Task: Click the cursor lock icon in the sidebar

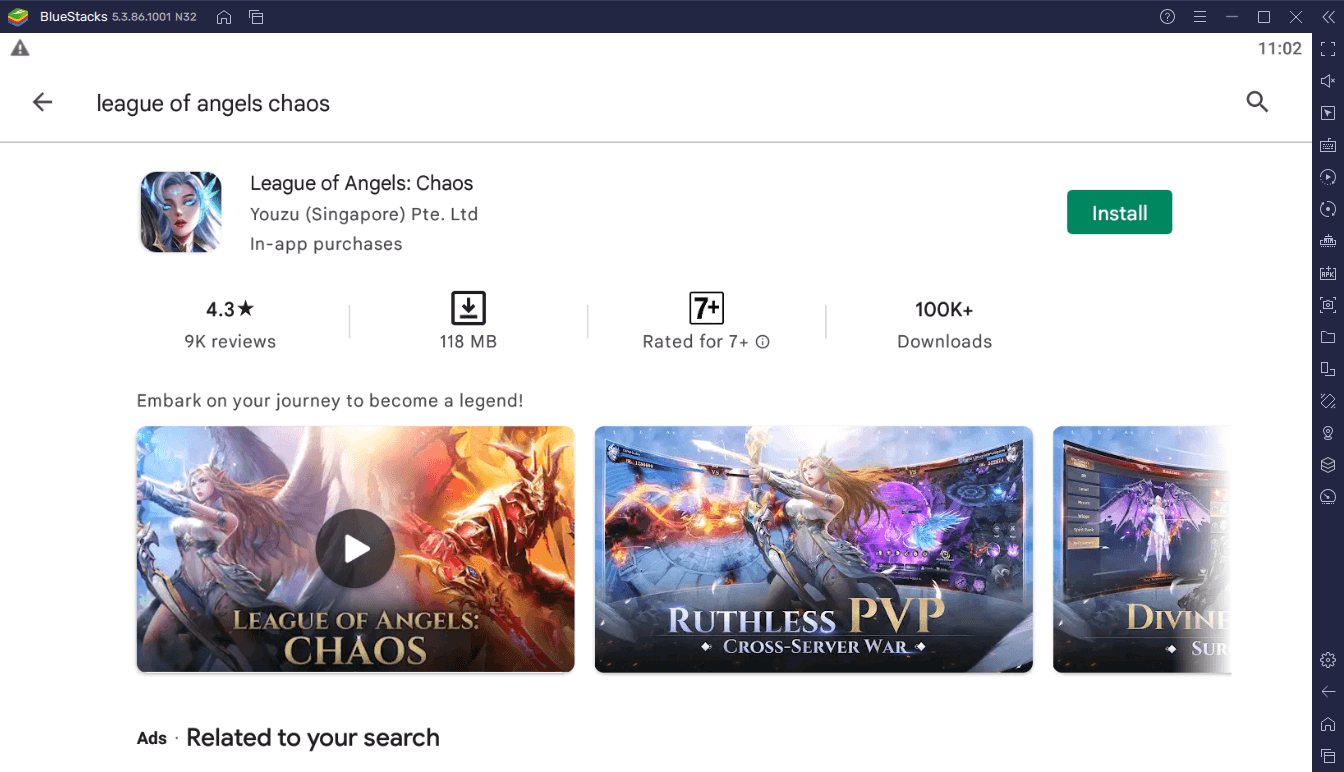Action: pyautogui.click(x=1328, y=113)
